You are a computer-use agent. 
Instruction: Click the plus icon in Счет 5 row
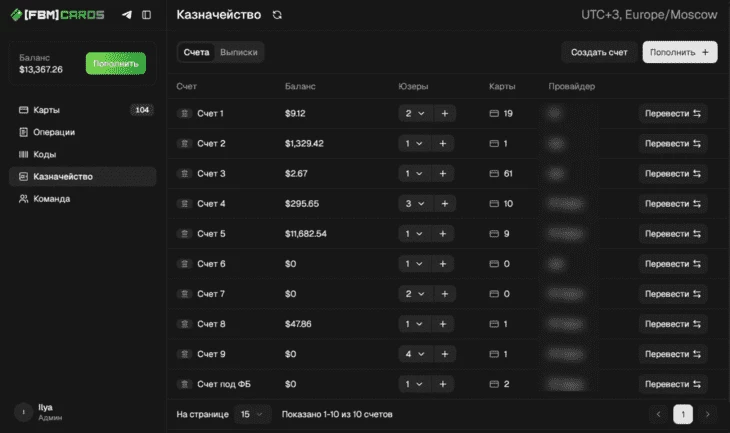(x=443, y=234)
